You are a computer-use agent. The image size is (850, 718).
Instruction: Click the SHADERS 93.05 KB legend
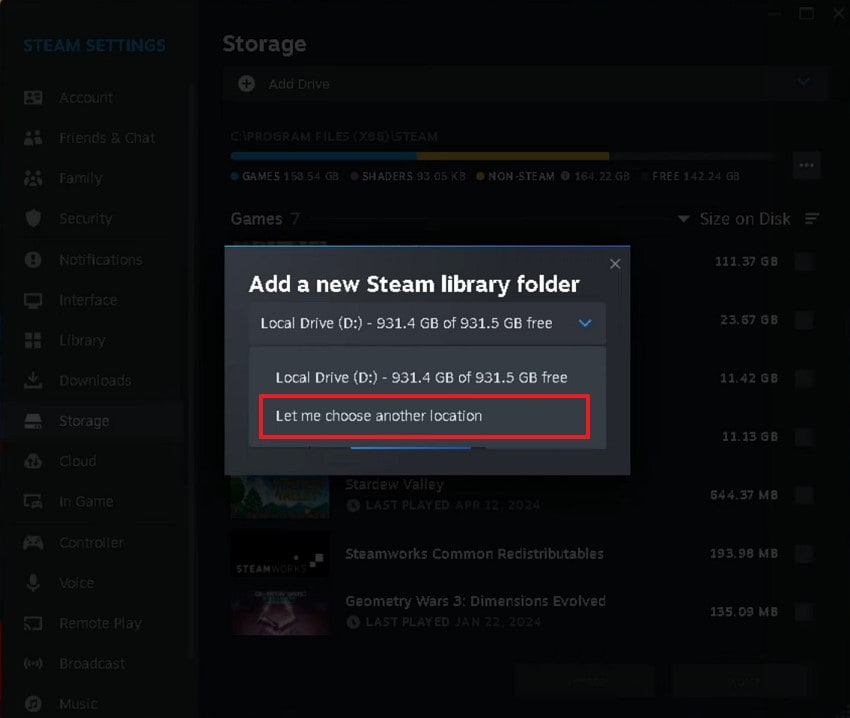(408, 176)
